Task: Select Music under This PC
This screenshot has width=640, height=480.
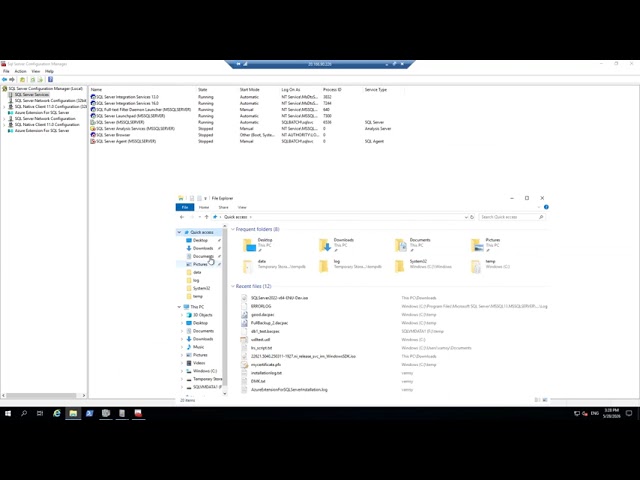Action: pos(198,347)
